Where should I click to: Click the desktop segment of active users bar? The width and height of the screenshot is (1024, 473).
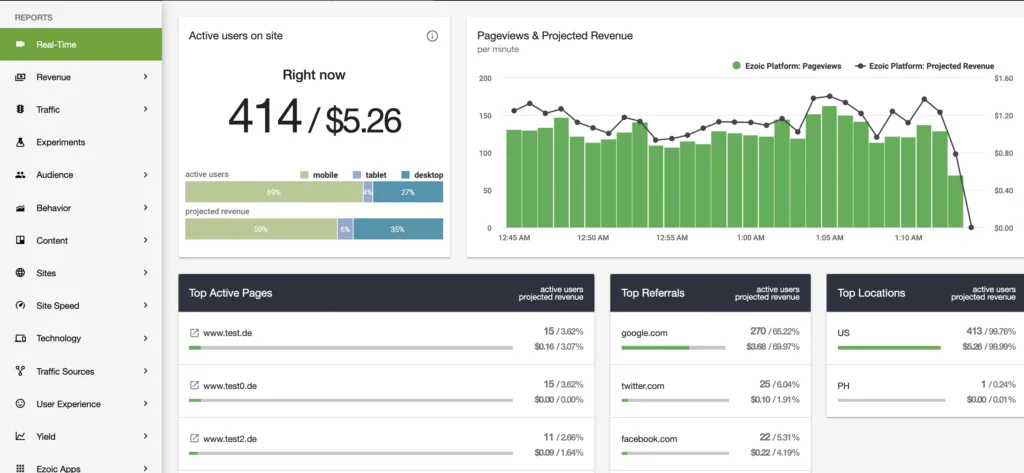pos(408,191)
